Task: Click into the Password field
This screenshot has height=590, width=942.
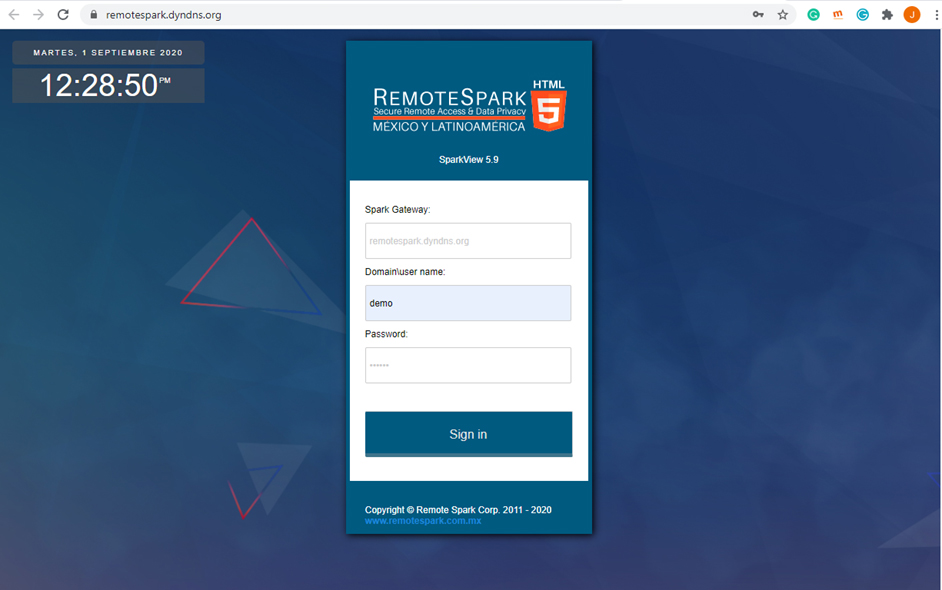Action: pos(468,365)
